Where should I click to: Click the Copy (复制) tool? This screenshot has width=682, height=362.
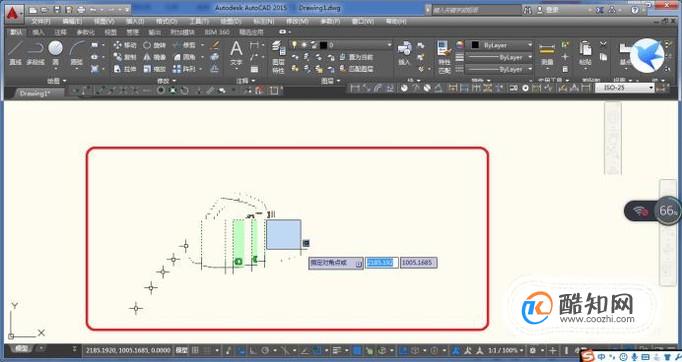tap(125, 57)
